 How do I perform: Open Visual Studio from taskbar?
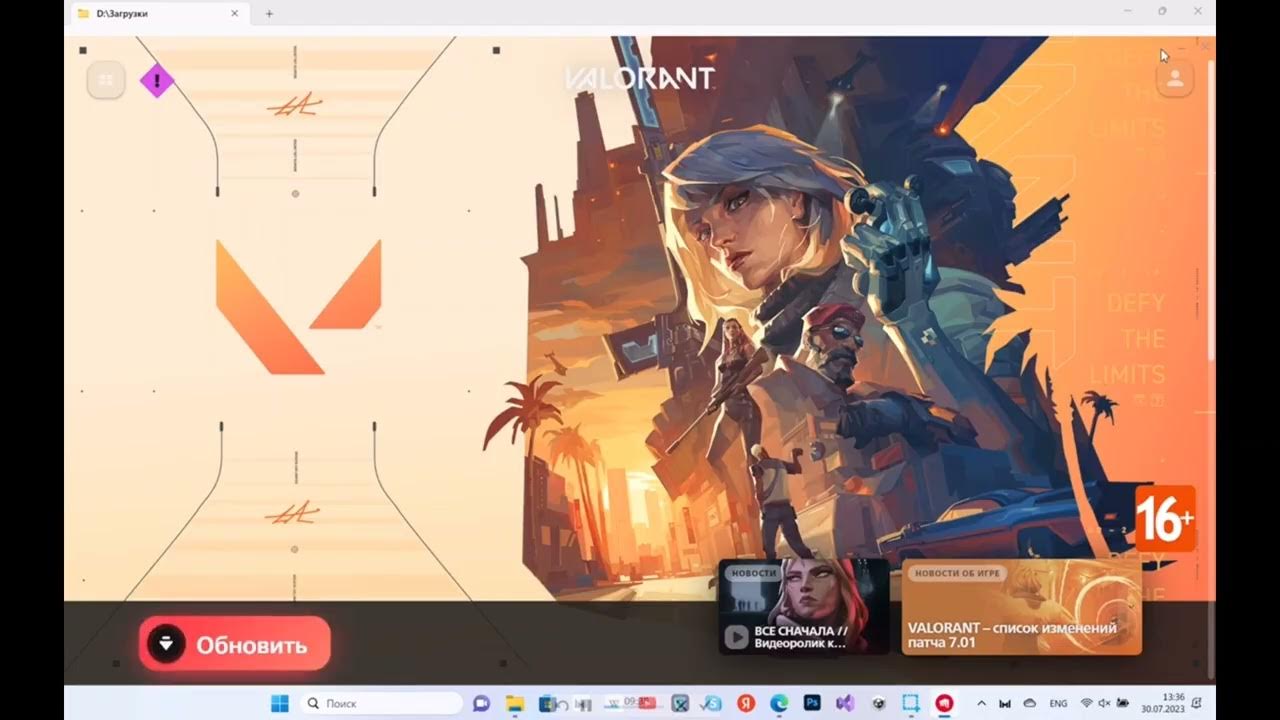pyautogui.click(x=844, y=703)
